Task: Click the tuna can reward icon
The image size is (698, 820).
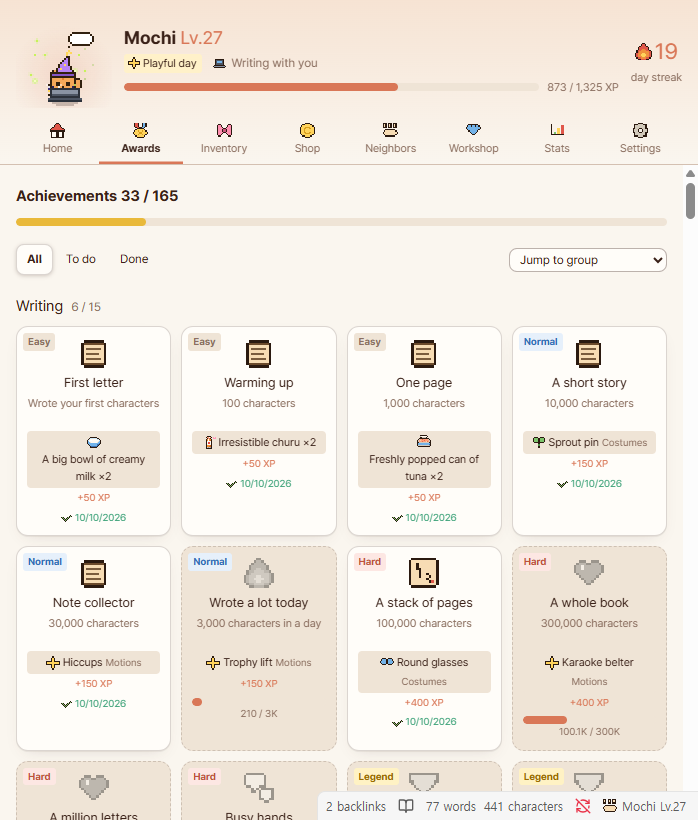Action: click(424, 442)
